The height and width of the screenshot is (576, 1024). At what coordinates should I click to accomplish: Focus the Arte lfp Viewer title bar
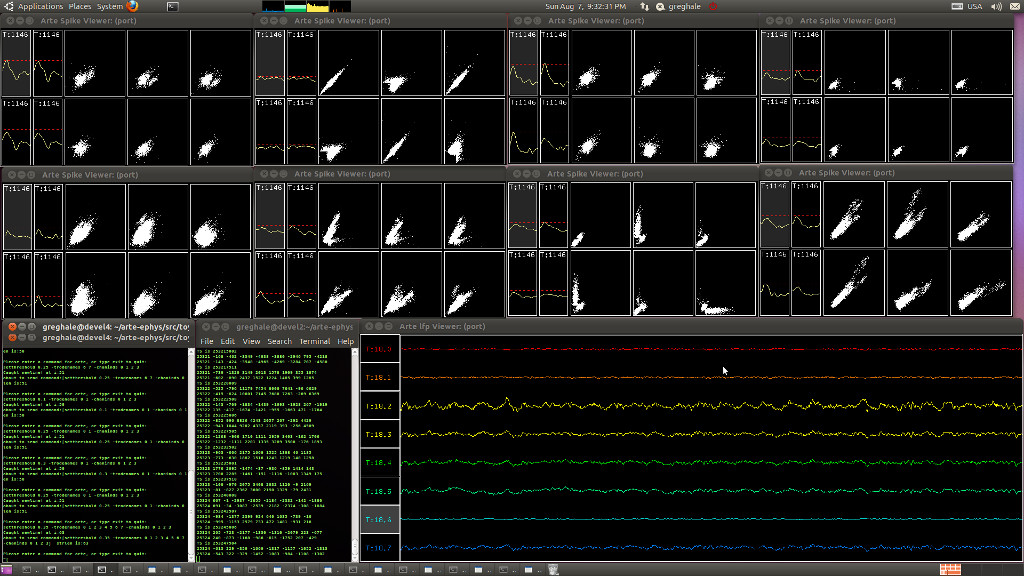coord(691,327)
